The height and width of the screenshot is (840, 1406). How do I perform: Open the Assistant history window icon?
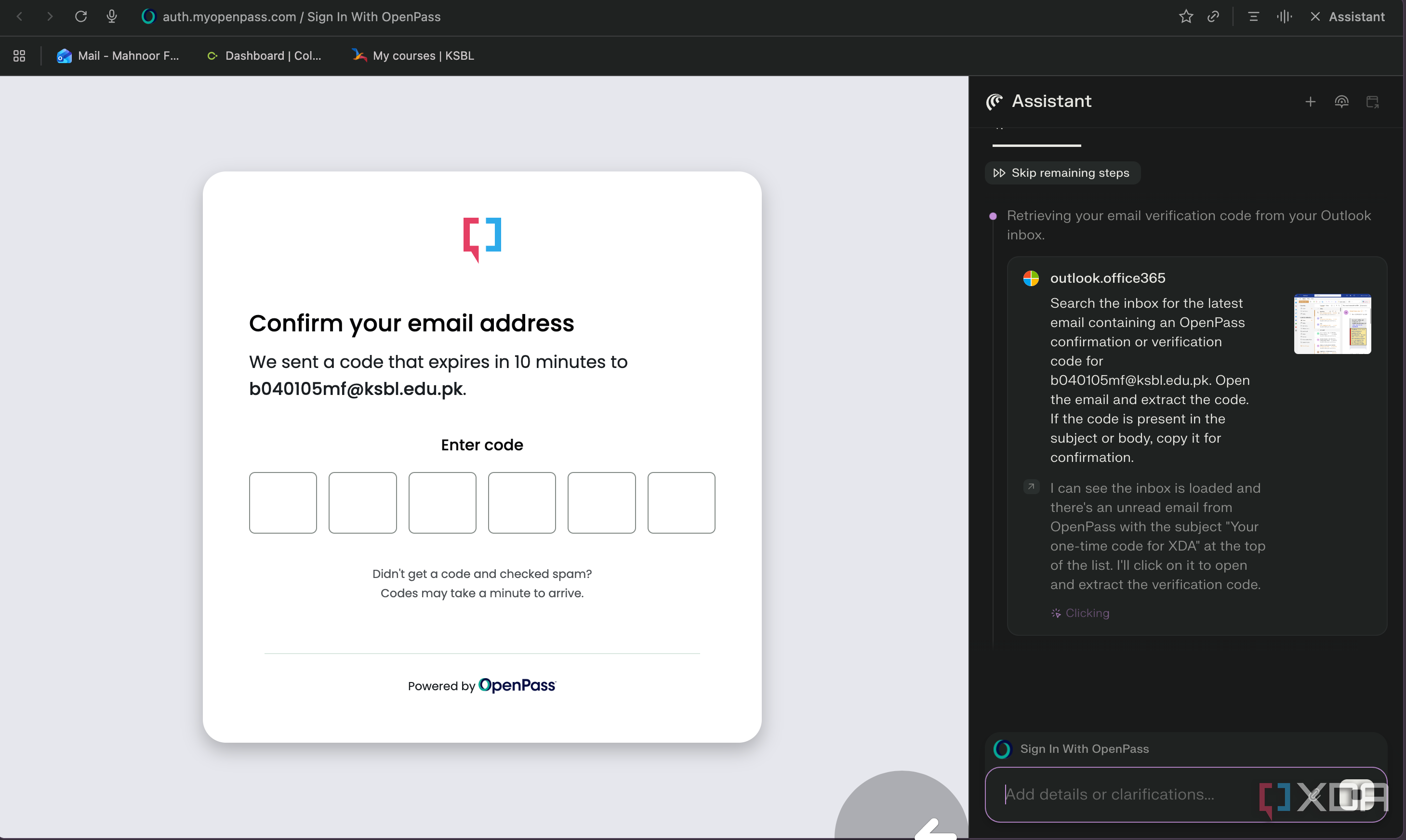(1373, 102)
